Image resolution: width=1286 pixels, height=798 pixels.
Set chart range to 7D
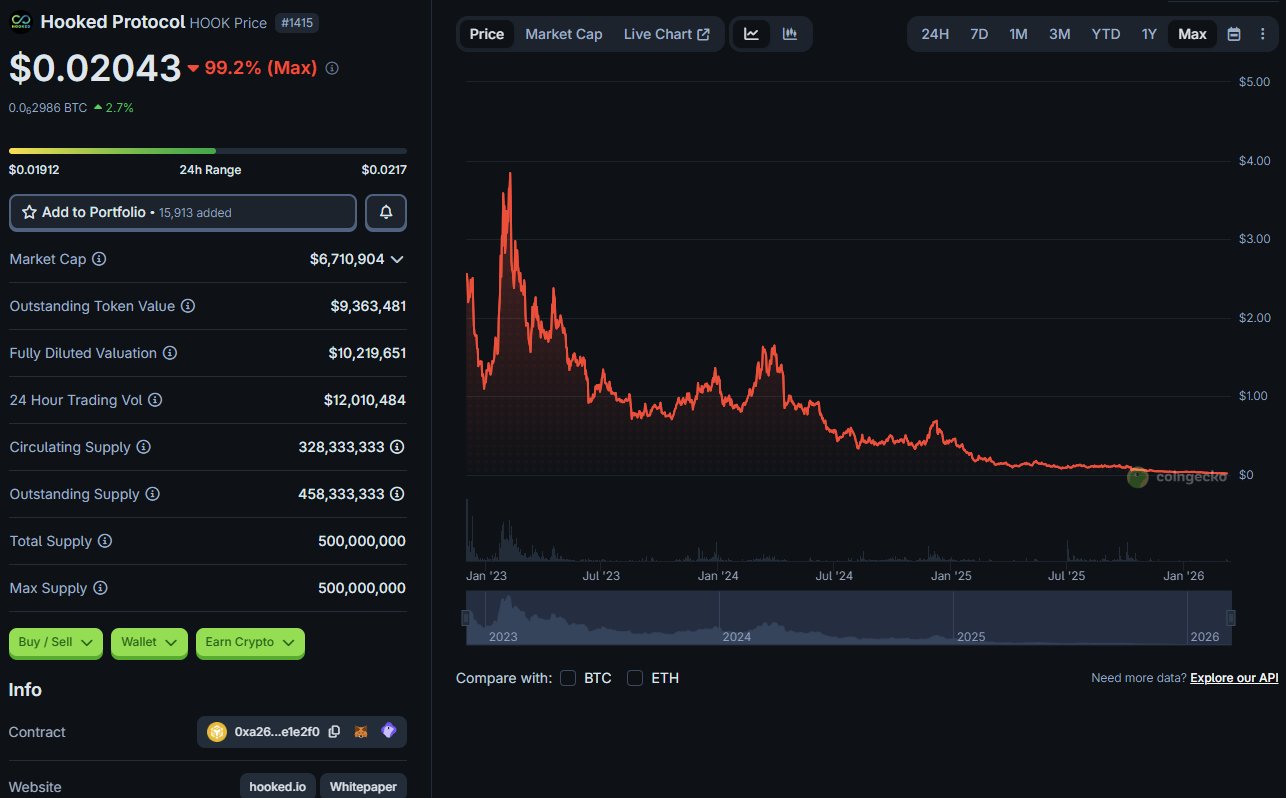(x=979, y=34)
